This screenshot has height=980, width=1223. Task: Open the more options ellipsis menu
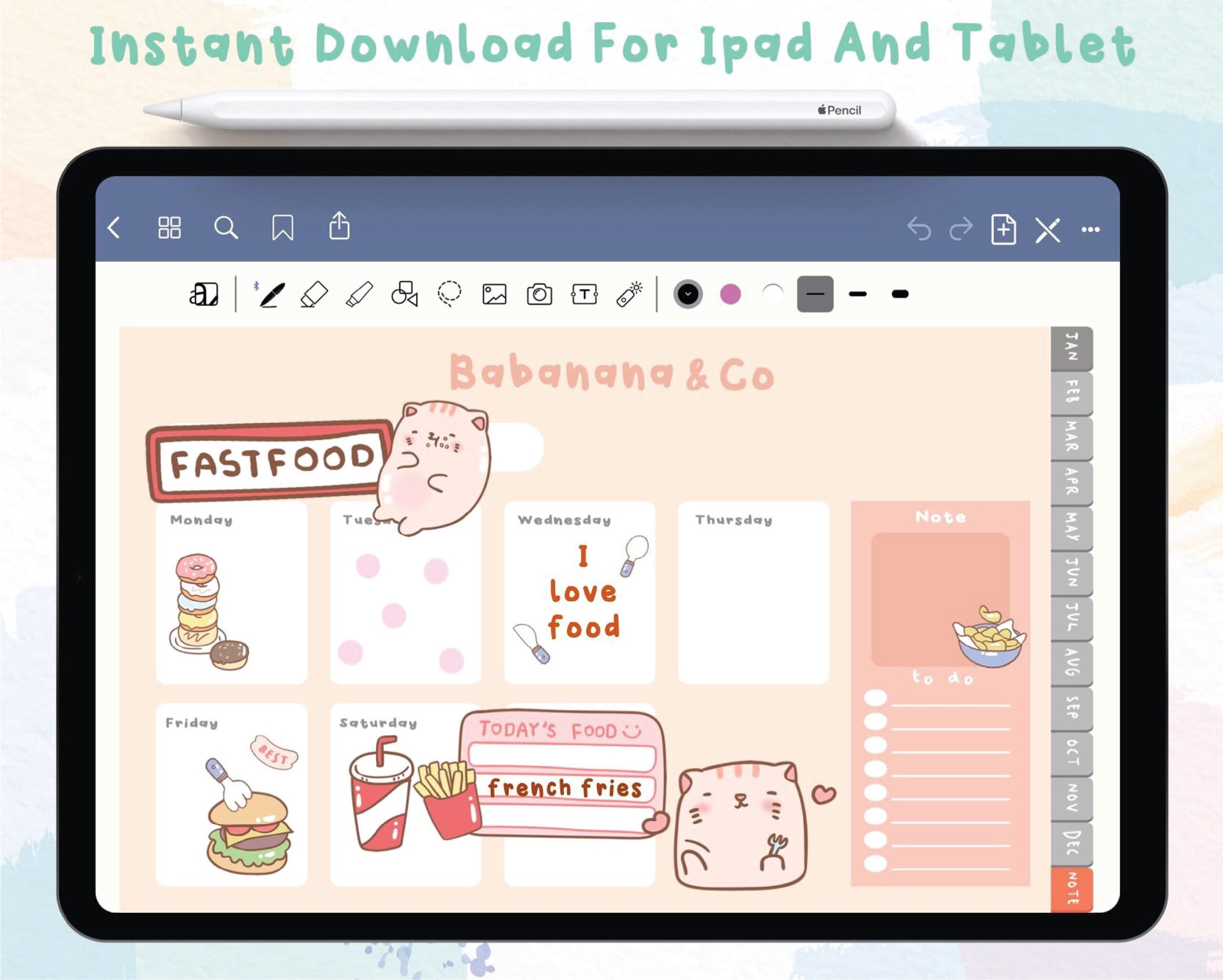click(x=1091, y=229)
